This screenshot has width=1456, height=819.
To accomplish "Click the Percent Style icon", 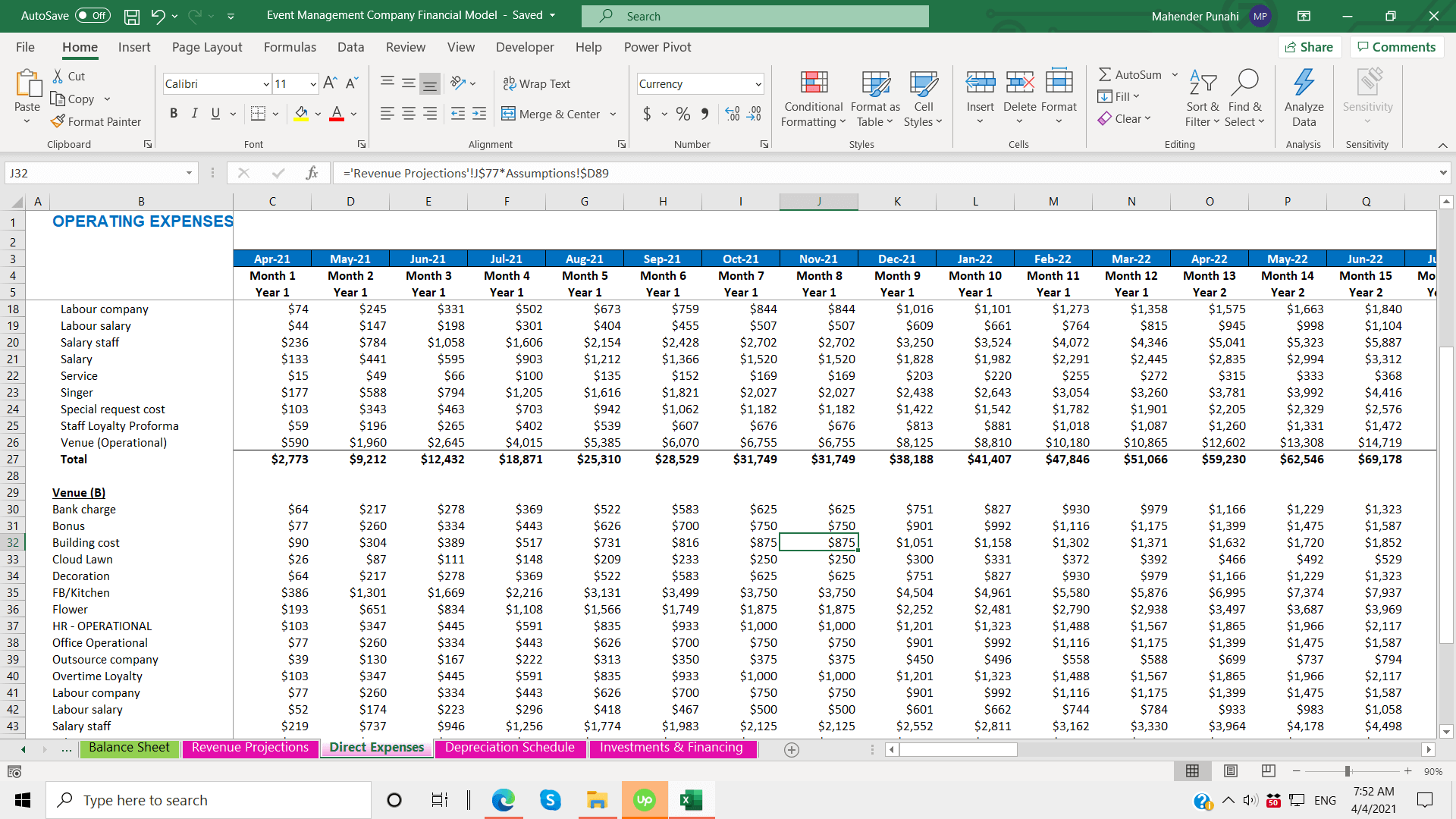I will point(683,114).
